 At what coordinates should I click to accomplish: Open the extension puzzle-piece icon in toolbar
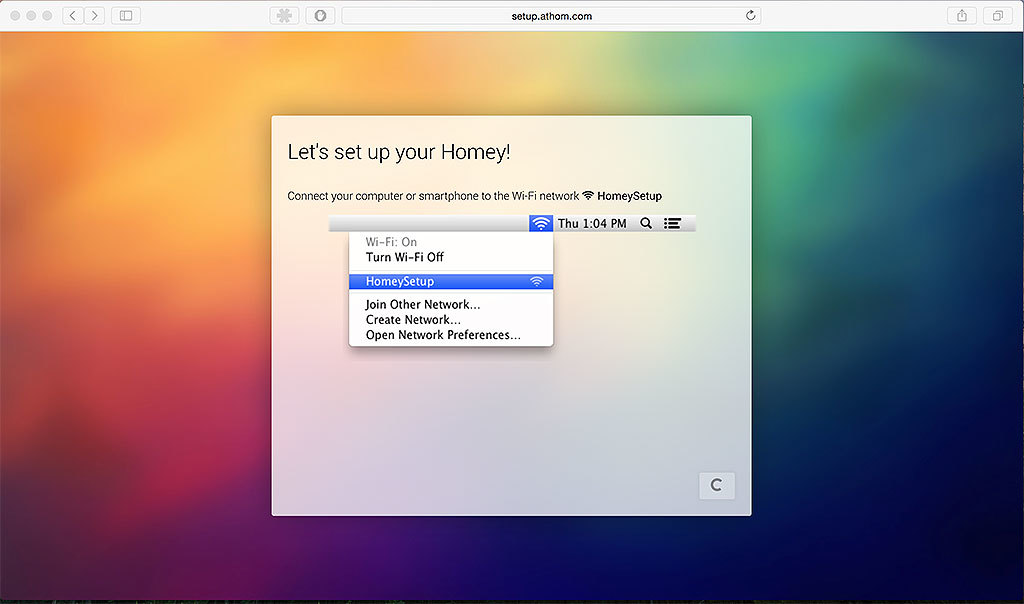pos(284,16)
